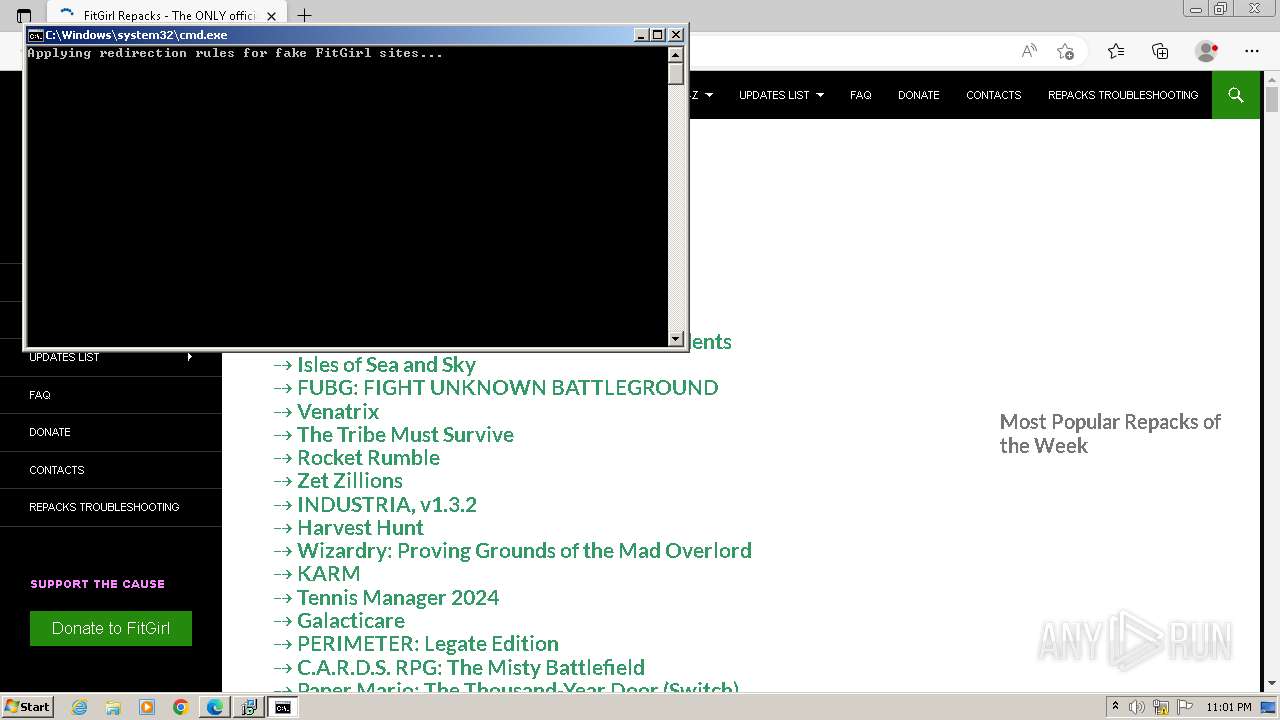
Task: Launch Windows Media Player from taskbar
Action: (147, 707)
